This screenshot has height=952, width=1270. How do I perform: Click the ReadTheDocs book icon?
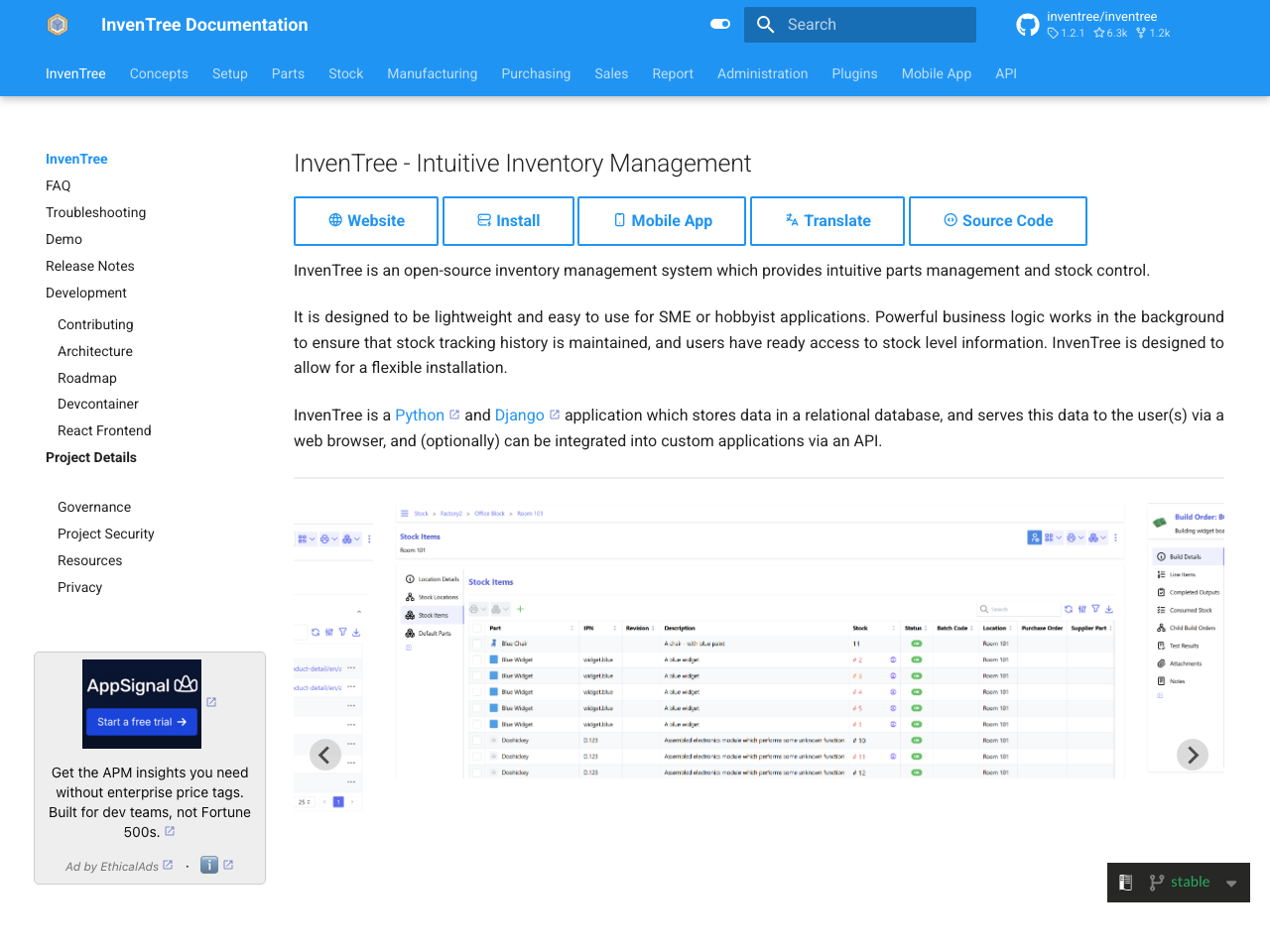(x=1125, y=882)
